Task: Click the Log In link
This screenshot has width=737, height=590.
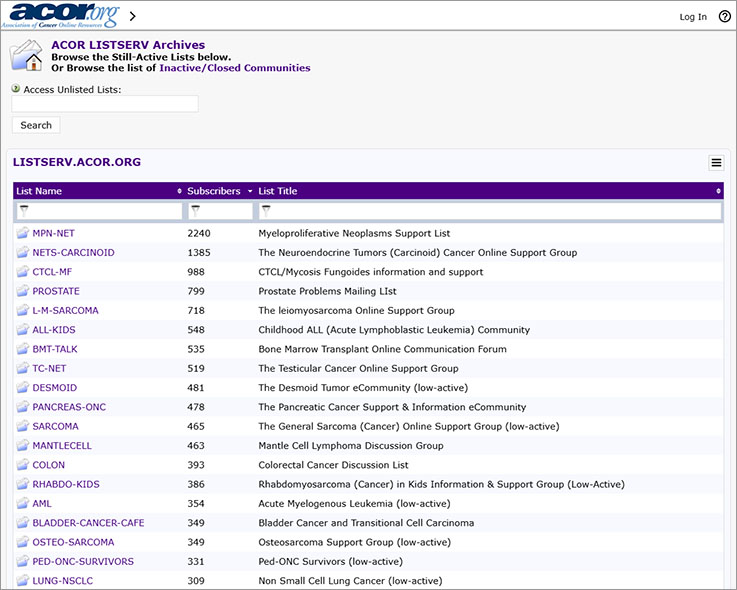Action: [693, 17]
